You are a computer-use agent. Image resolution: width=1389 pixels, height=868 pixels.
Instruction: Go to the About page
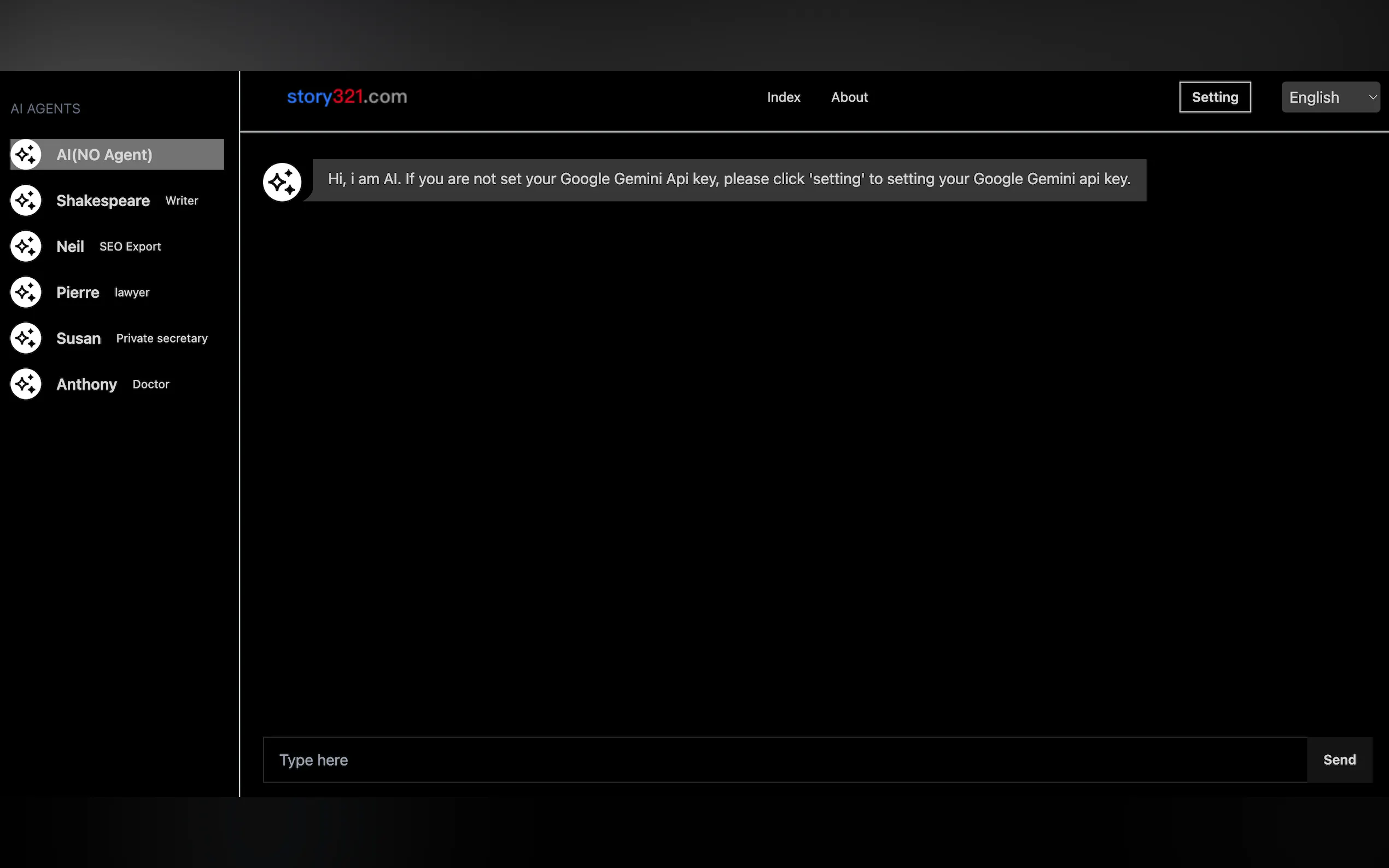point(849,98)
